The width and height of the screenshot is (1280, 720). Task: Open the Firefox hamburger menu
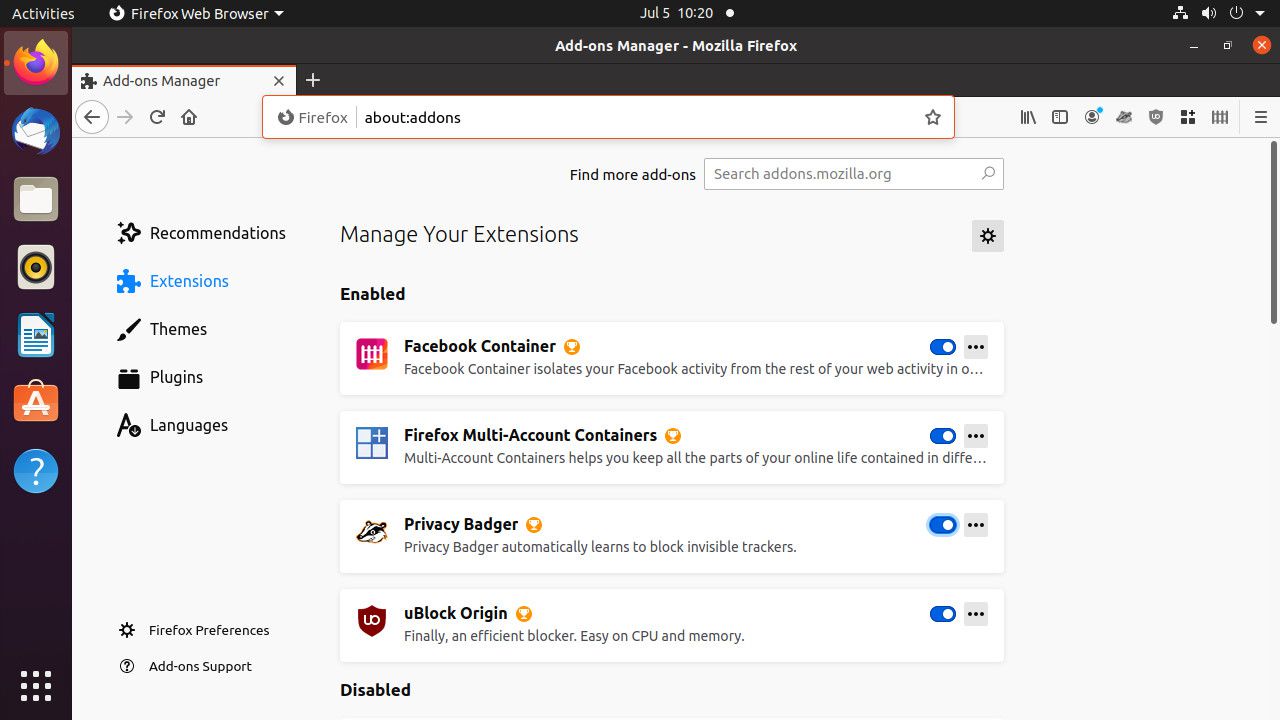1261,117
